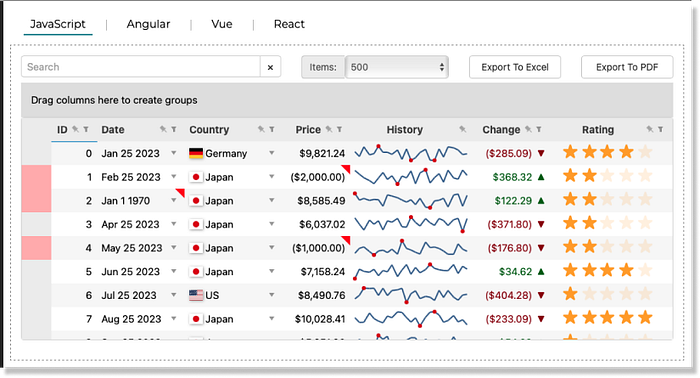Switch to the Vue tab
Image resolution: width=700 pixels, height=378 pixels.
coord(222,24)
